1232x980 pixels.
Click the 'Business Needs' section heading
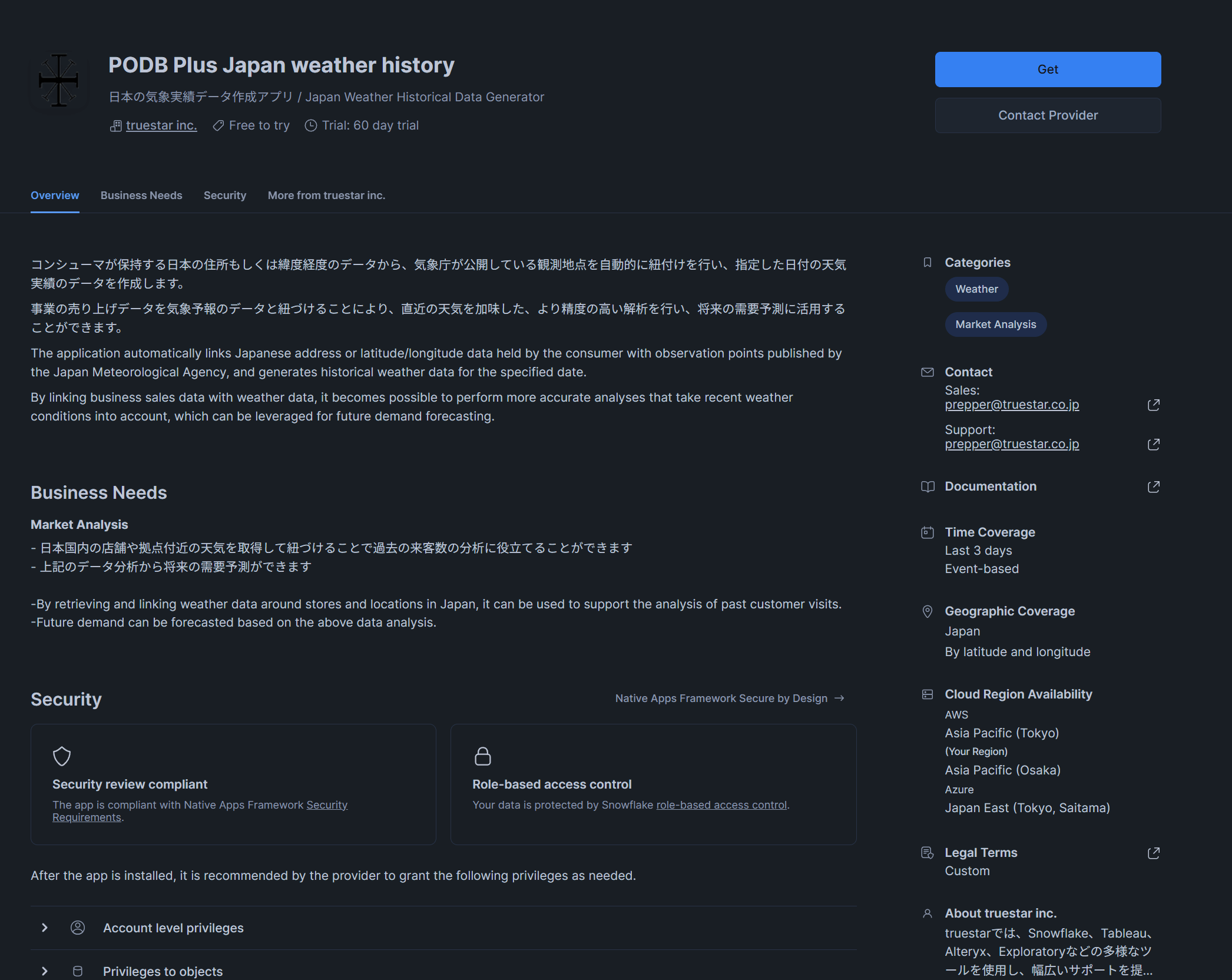(99, 493)
